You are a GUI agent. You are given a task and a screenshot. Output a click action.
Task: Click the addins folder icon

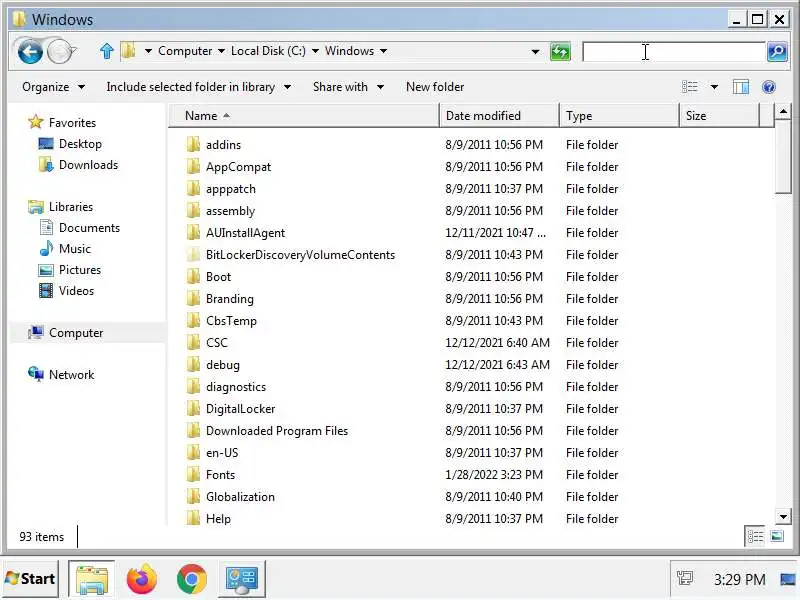click(x=193, y=144)
